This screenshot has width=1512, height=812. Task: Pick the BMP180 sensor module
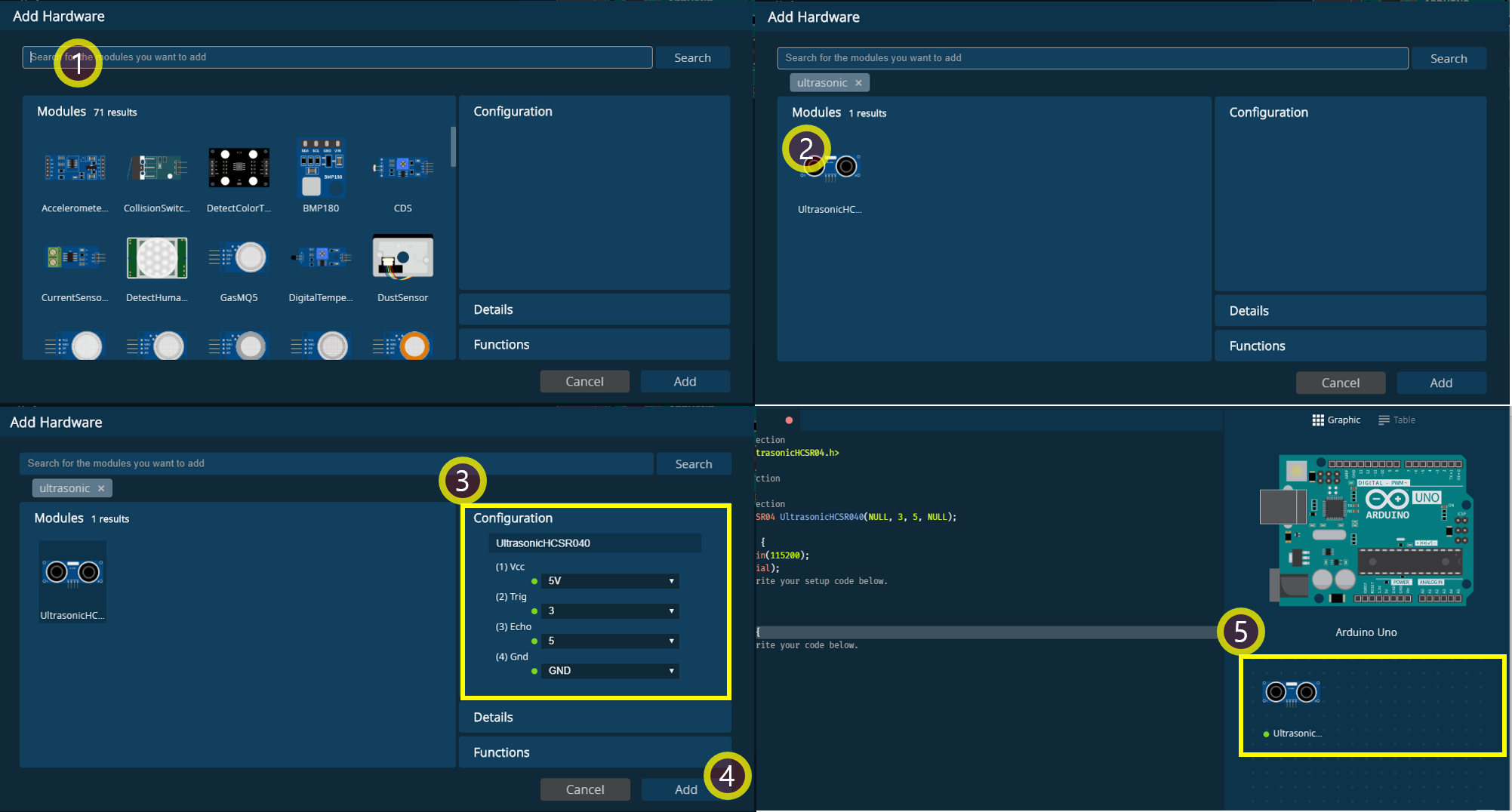[321, 168]
